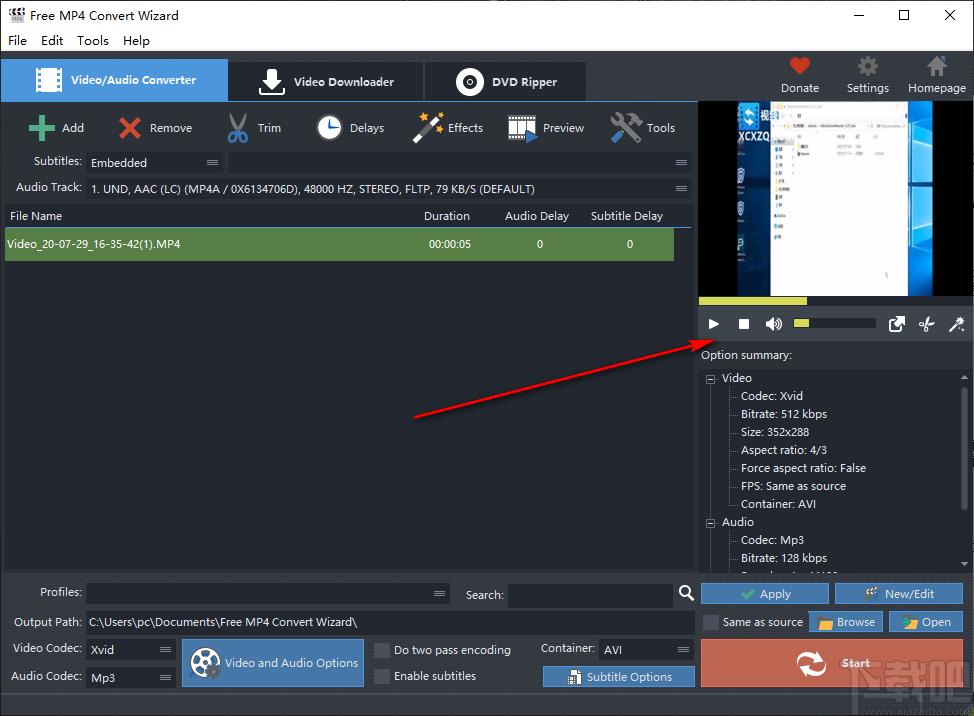
Task: Open Video and Audio Options
Action: 273,663
